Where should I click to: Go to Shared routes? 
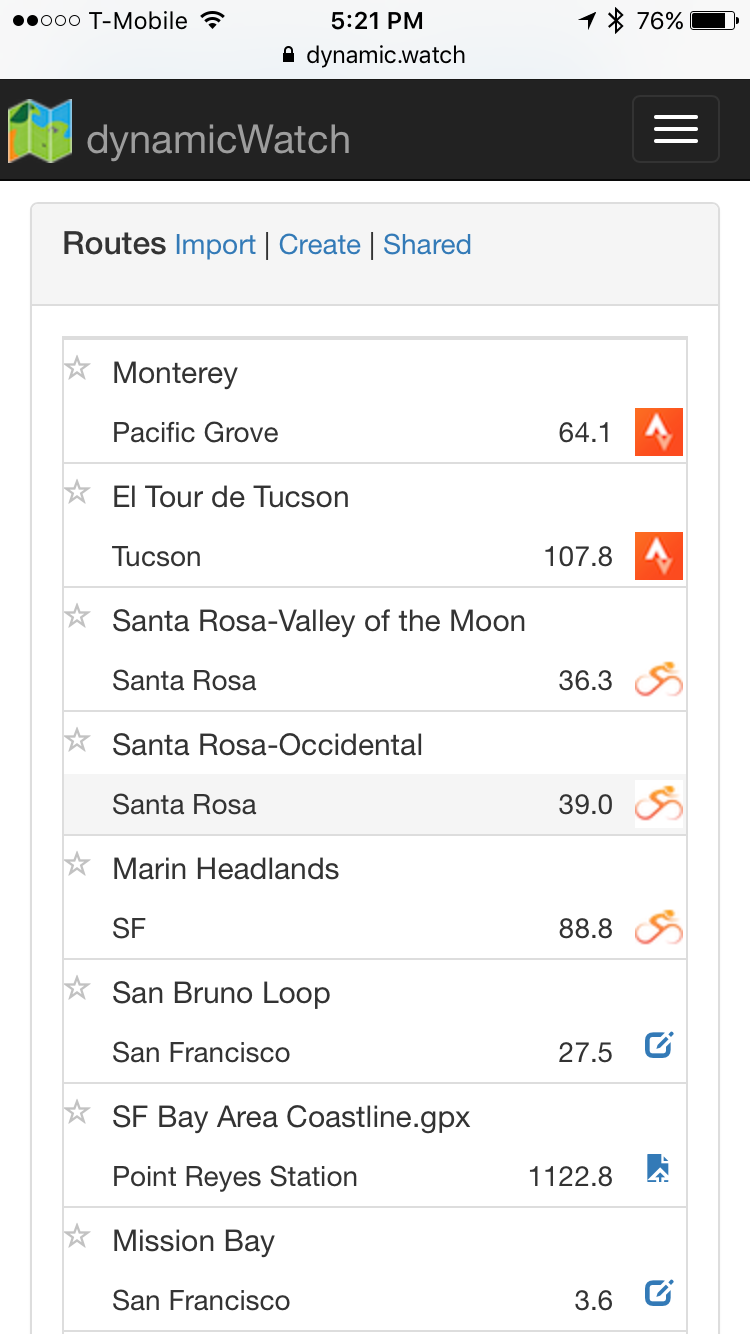click(x=427, y=245)
